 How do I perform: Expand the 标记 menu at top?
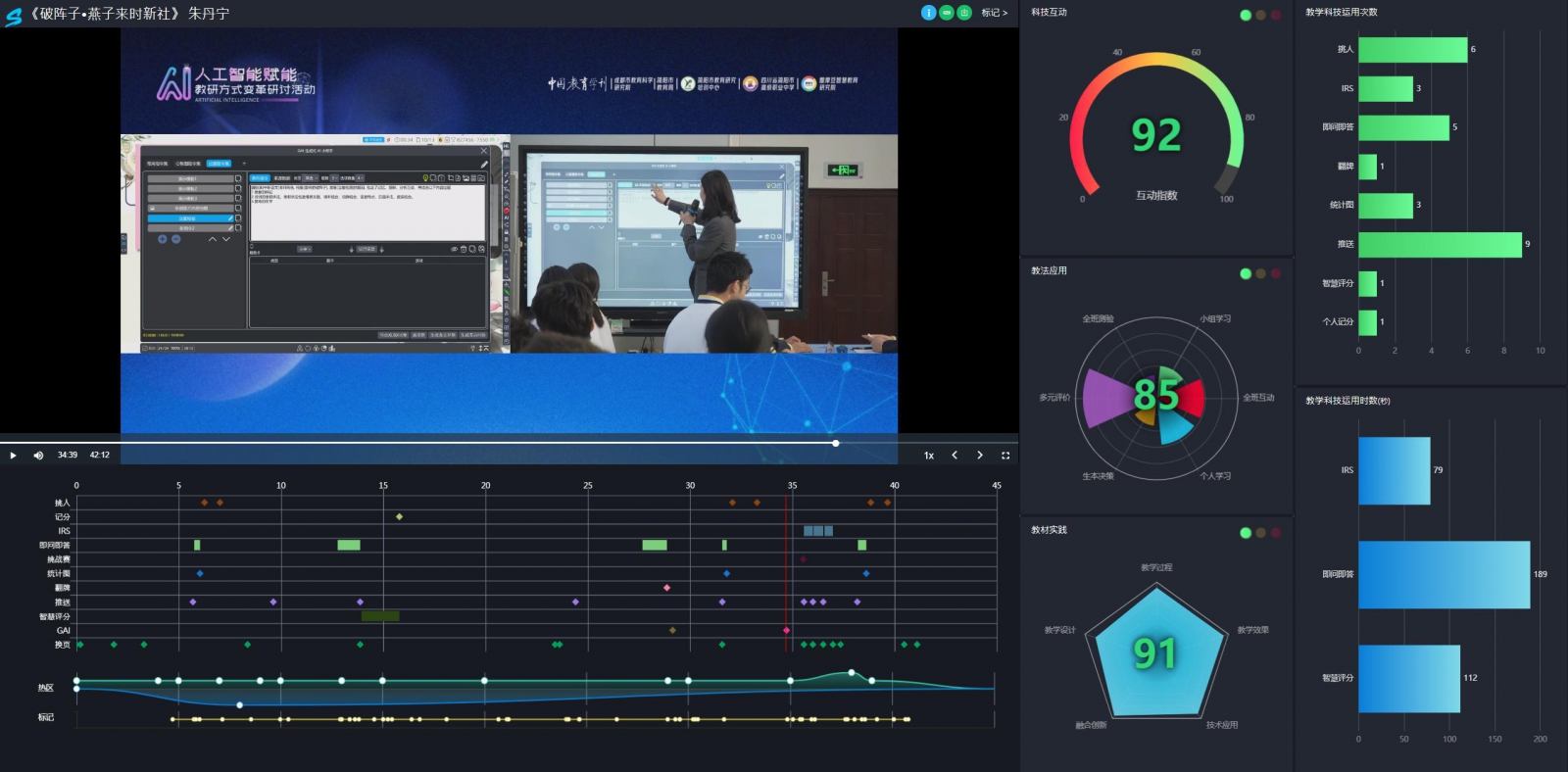click(x=994, y=13)
